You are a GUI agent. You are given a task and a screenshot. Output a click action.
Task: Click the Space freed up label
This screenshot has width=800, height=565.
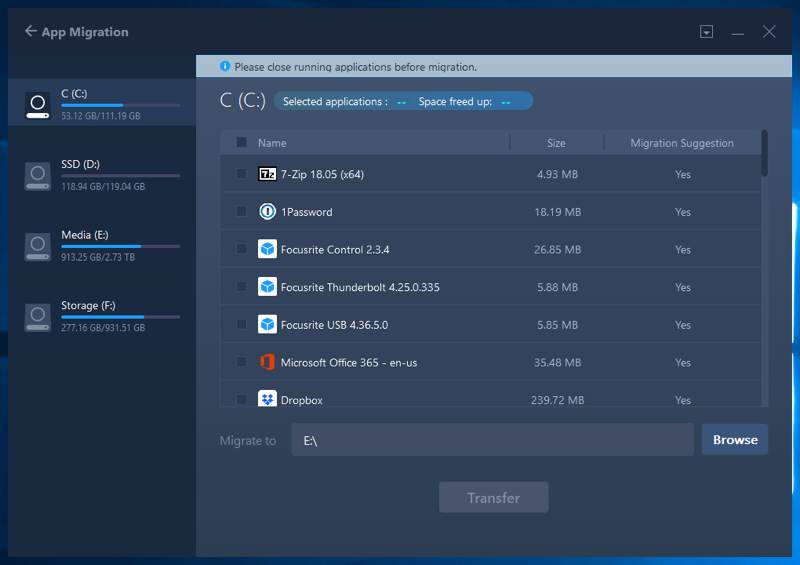pos(456,102)
